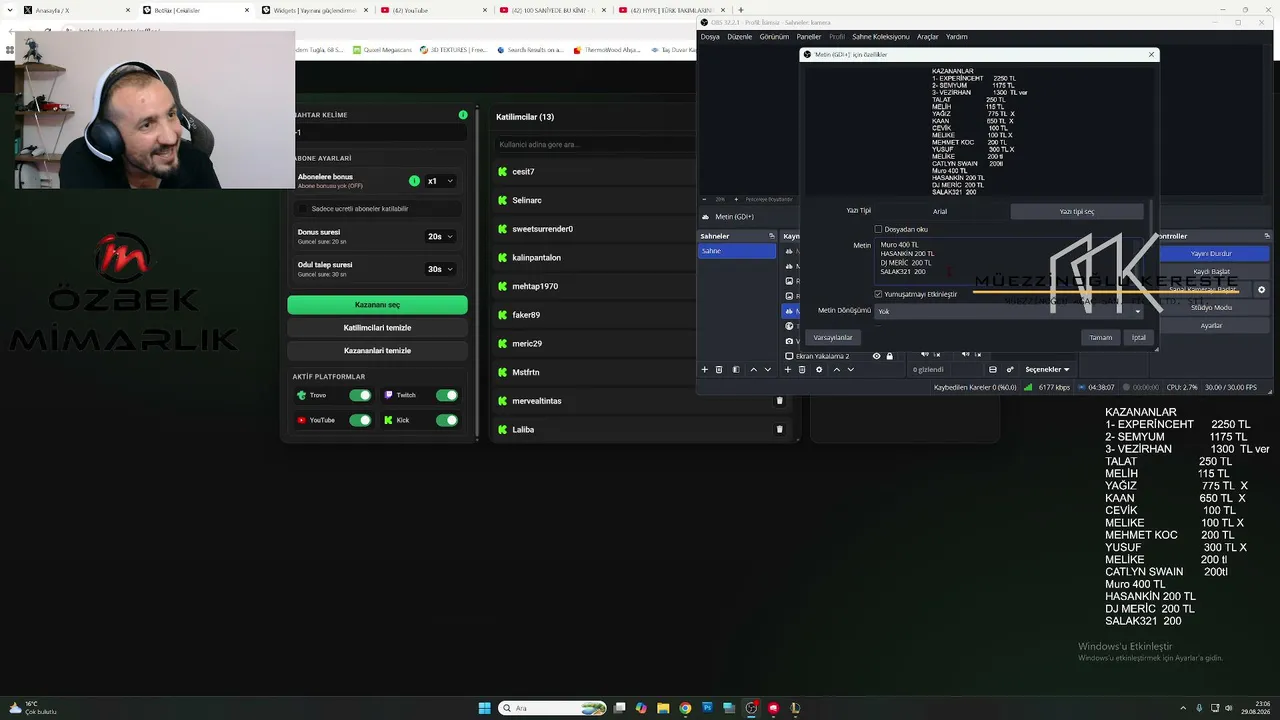The image size is (1280, 720).
Task: Click info icon beside Abonelere bonus
Action: 414,181
